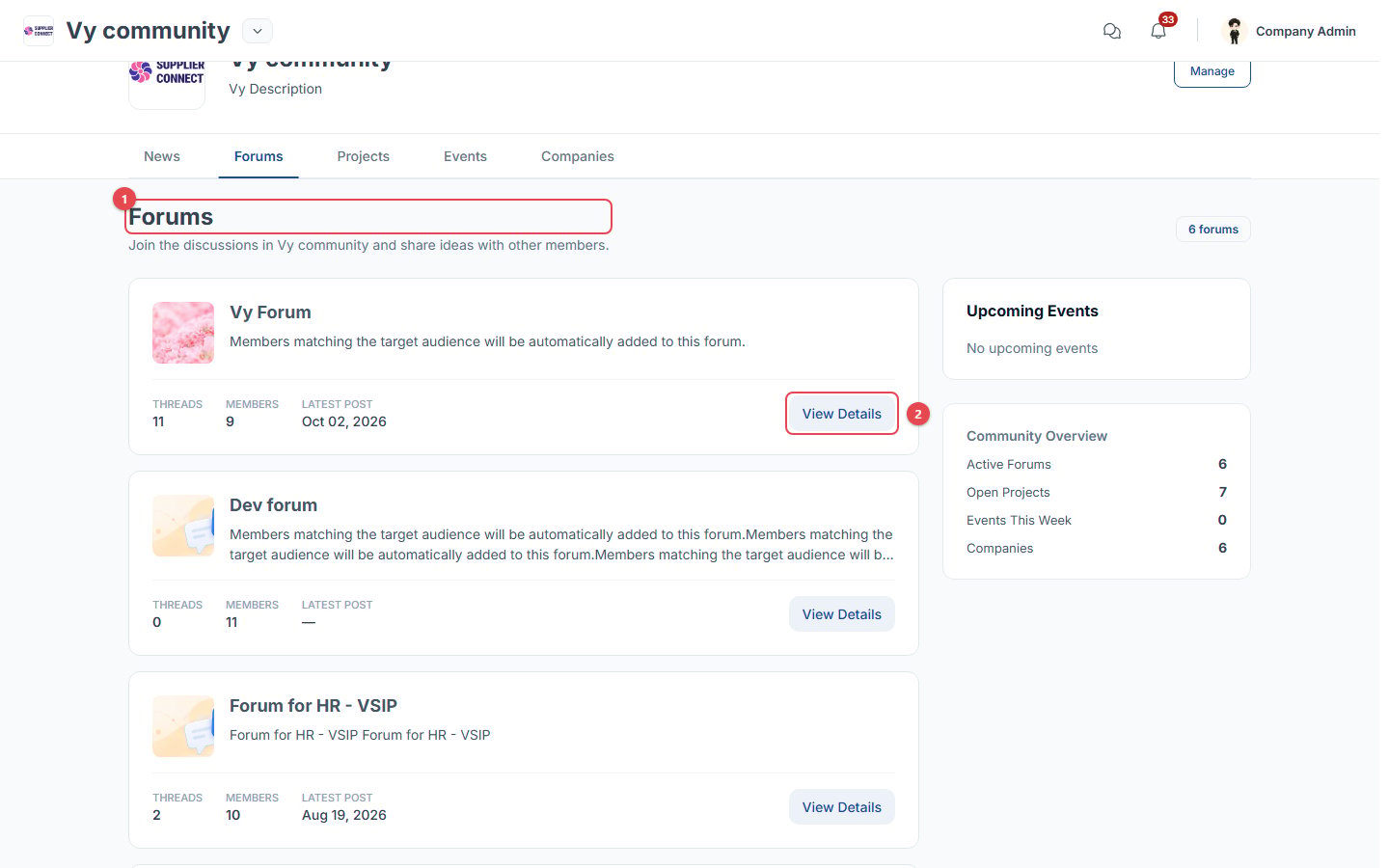The height and width of the screenshot is (868, 1389).
Task: Click the Manage button
Action: 1212,72
